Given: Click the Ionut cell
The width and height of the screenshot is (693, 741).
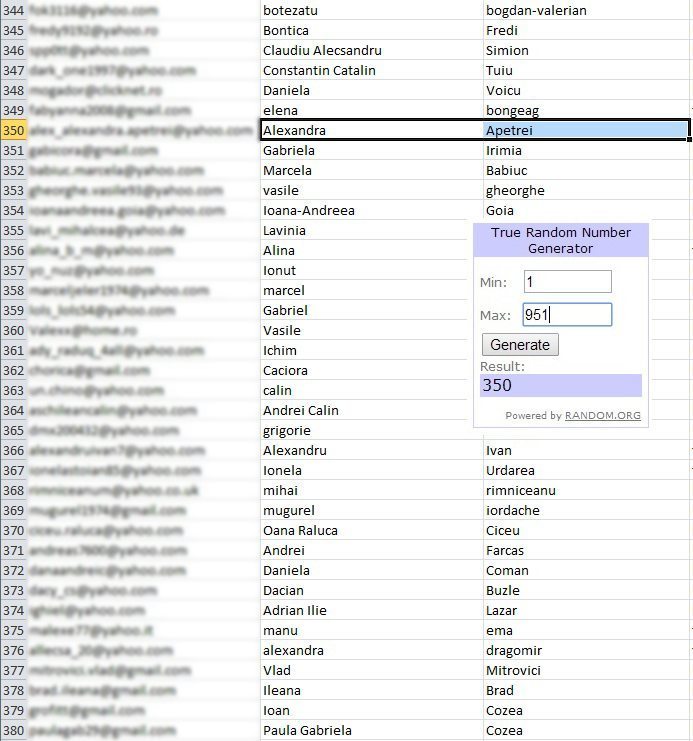Looking at the screenshot, I should tap(372, 270).
